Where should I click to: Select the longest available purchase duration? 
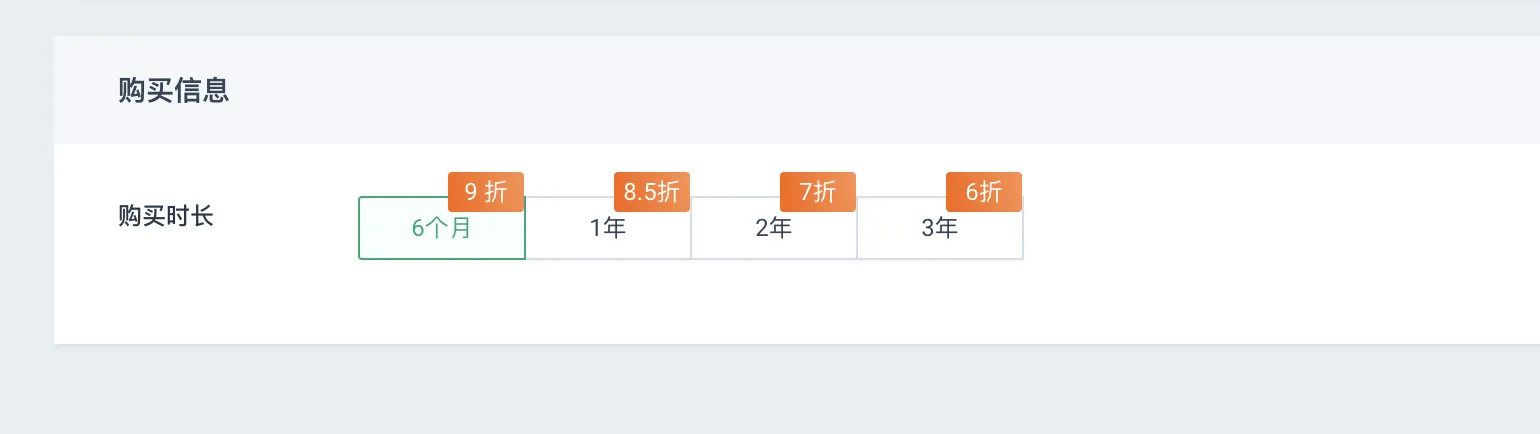940,228
